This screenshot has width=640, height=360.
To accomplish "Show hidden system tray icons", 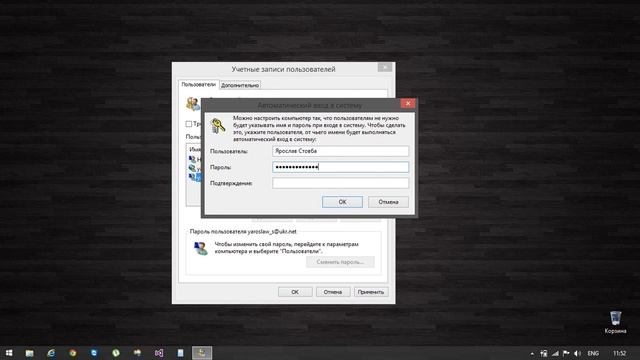I will tap(532, 353).
